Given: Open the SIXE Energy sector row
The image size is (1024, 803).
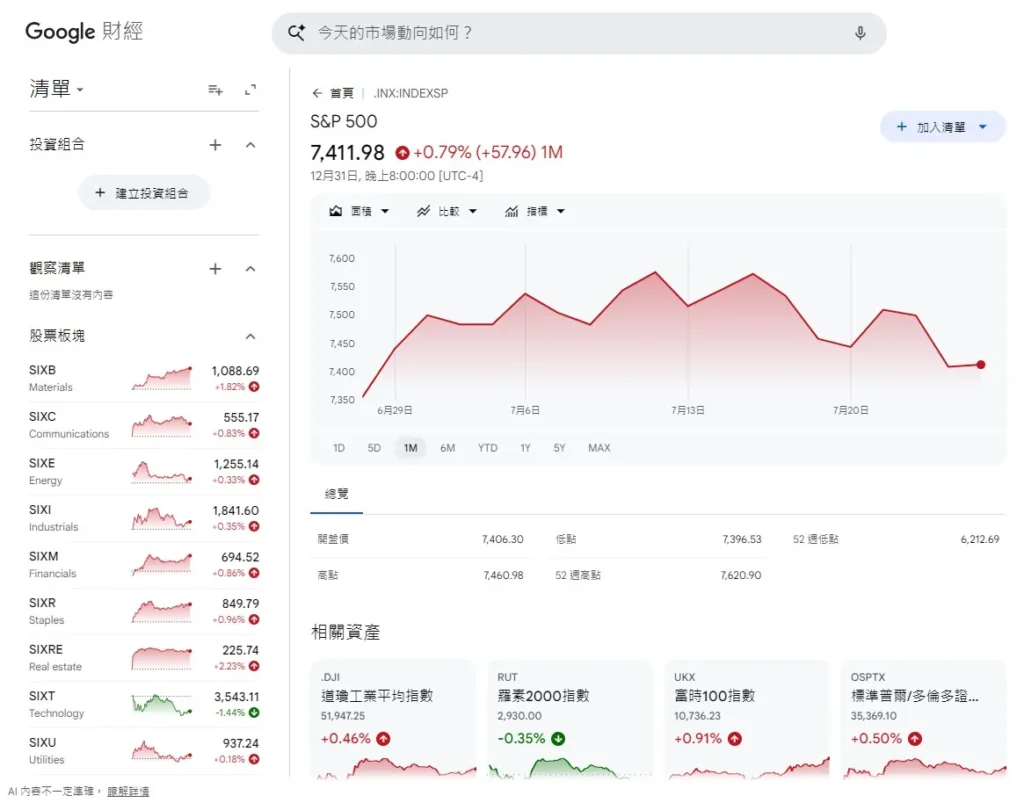Looking at the screenshot, I should (x=144, y=471).
